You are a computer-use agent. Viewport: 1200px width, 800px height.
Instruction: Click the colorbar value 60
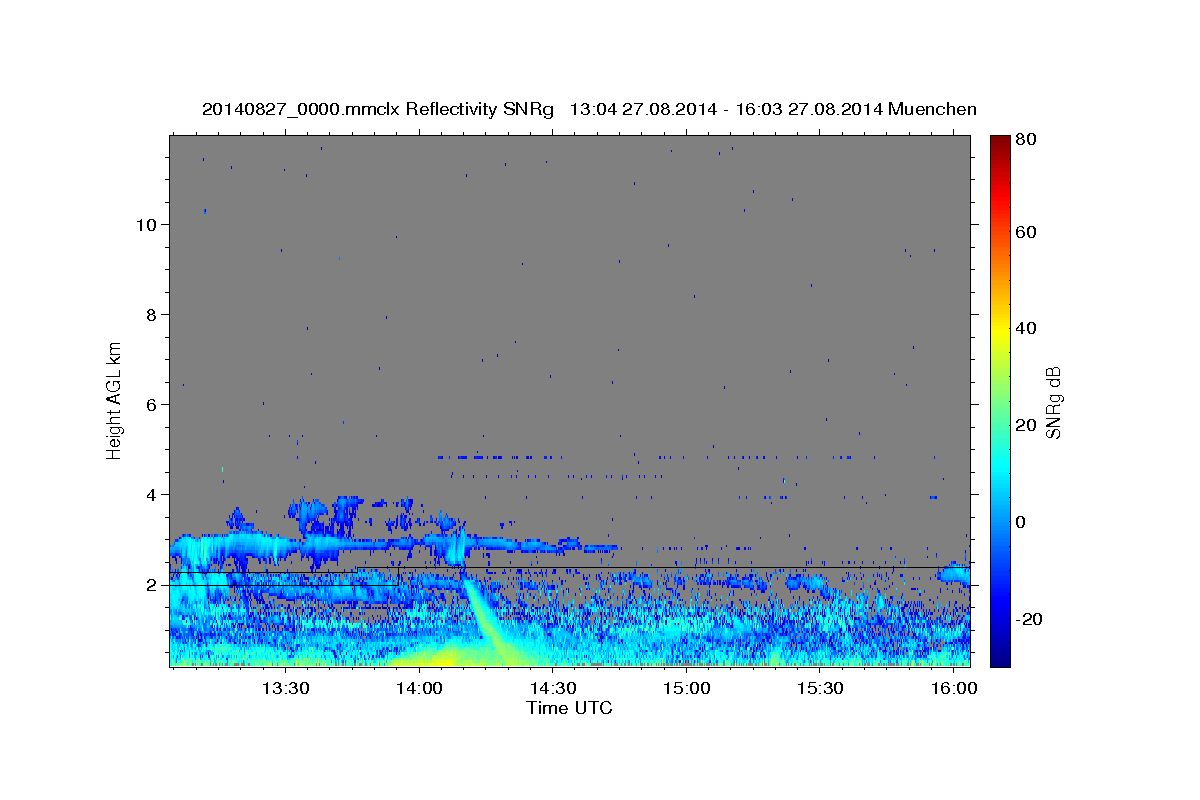tap(1027, 232)
